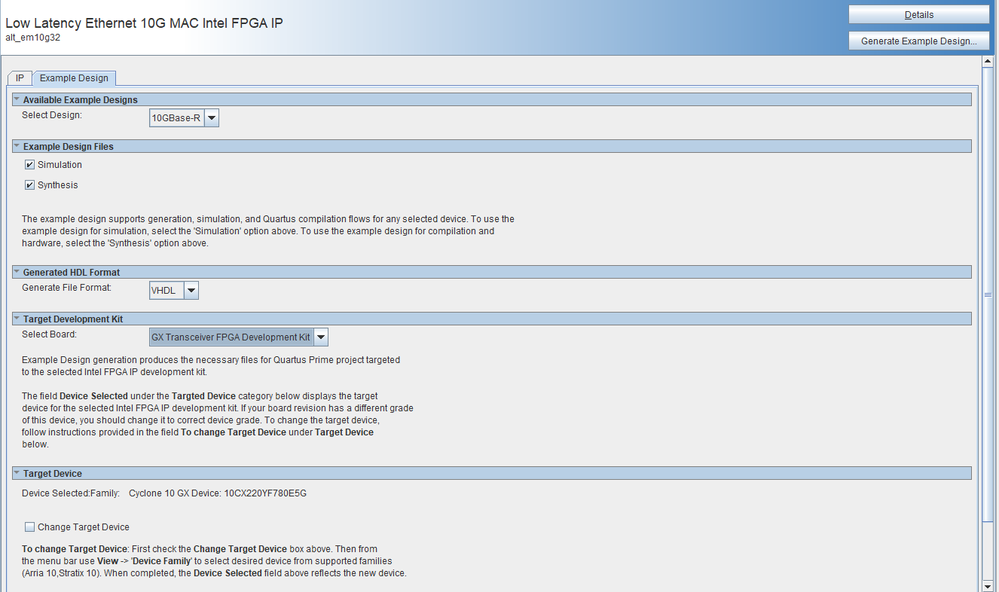
Task: Switch to the IP tab
Action: 20,78
